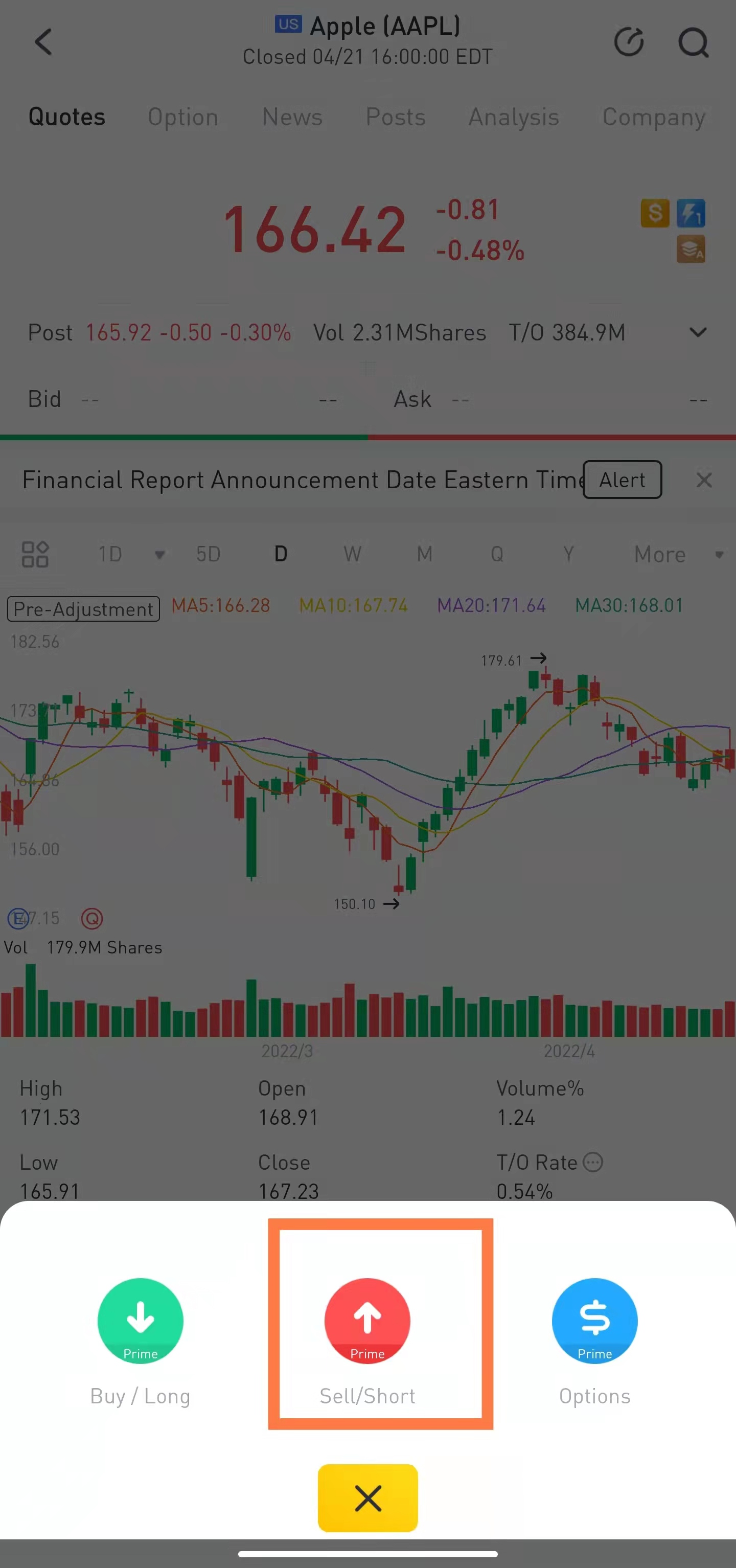Tap the T/O Rate info icon

coord(593,1162)
